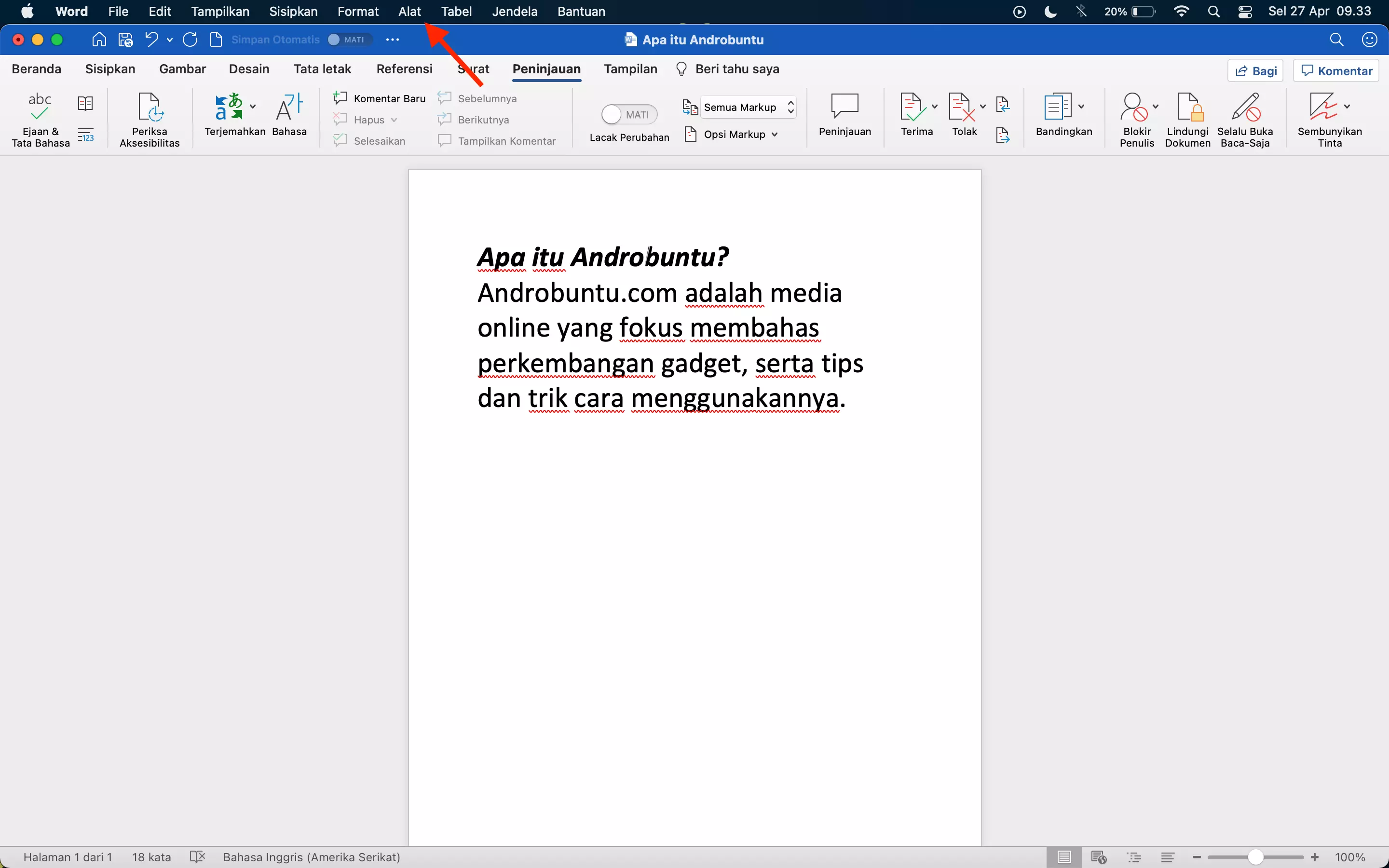This screenshot has height=868, width=1389.
Task: Expand the Opsi Markup dropdown
Action: point(737,134)
